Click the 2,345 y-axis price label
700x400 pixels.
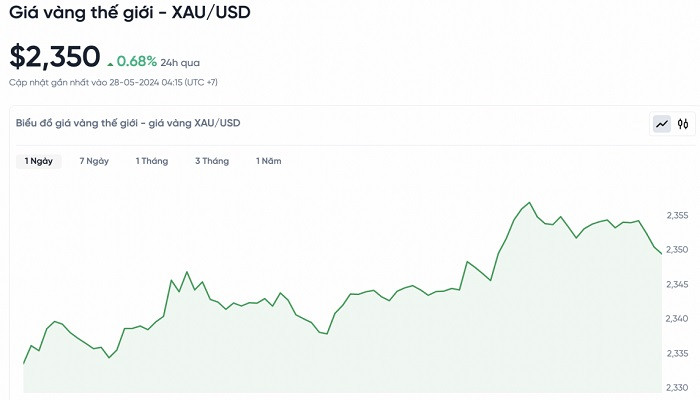[x=677, y=284]
